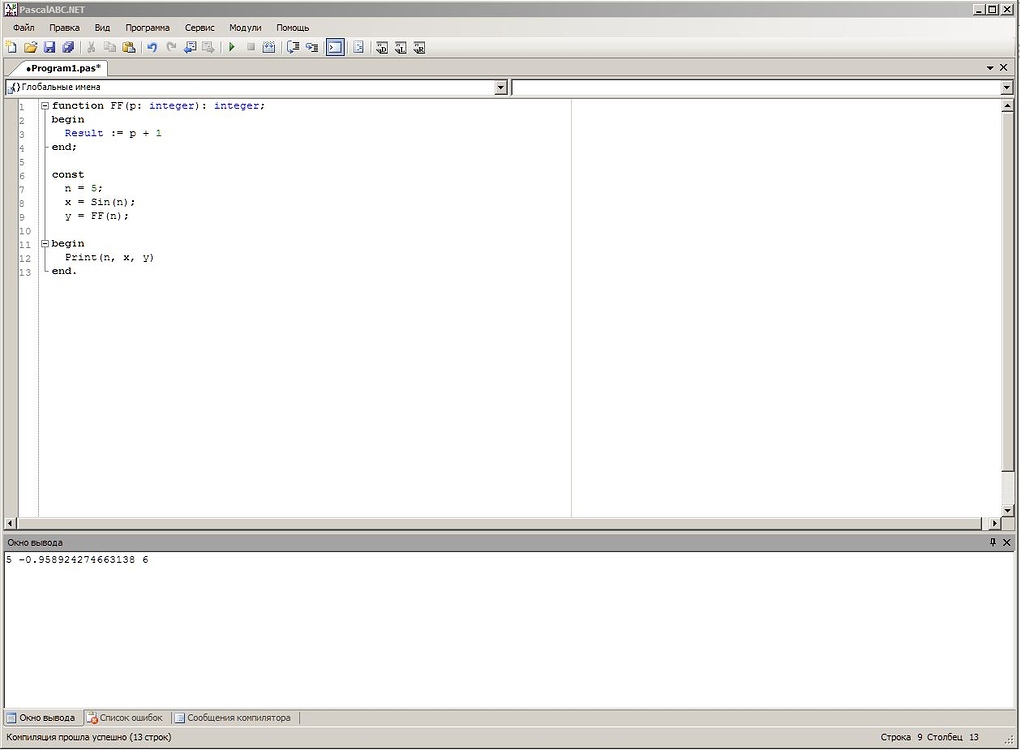The width and height of the screenshot is (1020, 750).
Task: Open the Сервис menu
Action: pos(199,28)
